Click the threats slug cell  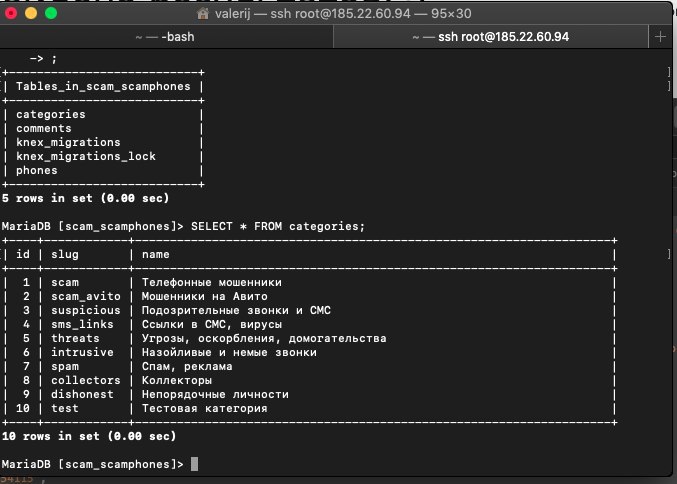75,338
